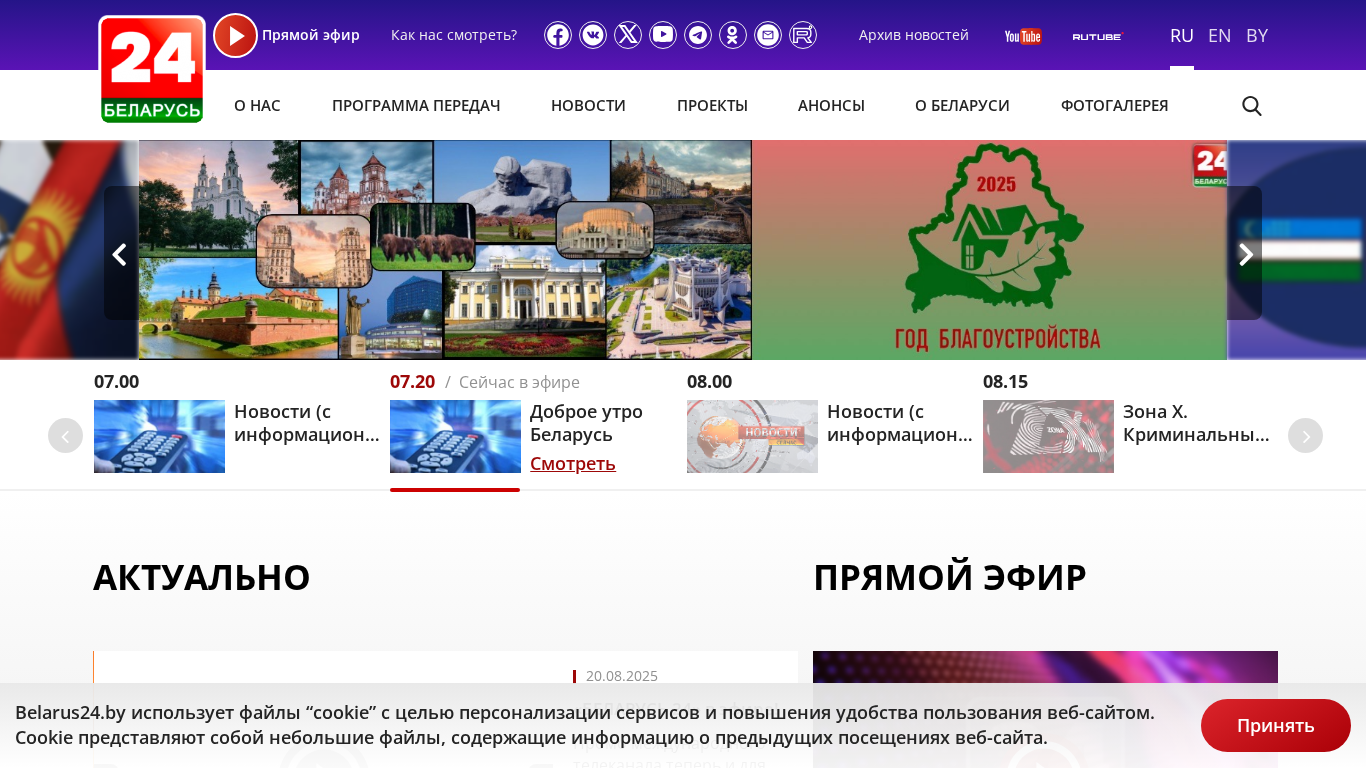Screen dimensions: 1366x768
Task: Click the 08.15 time label
Action: pyautogui.click(x=1006, y=382)
